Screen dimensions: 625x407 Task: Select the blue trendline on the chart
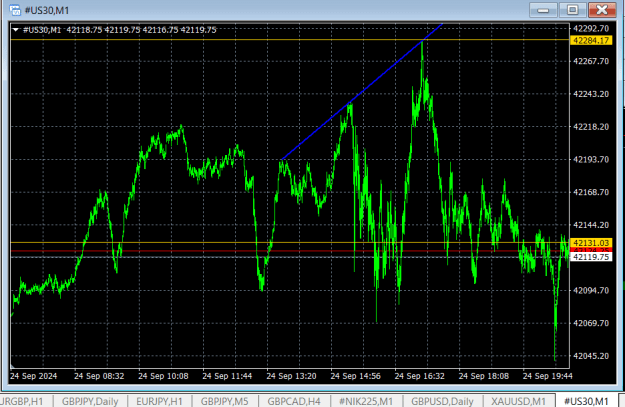pos(362,92)
